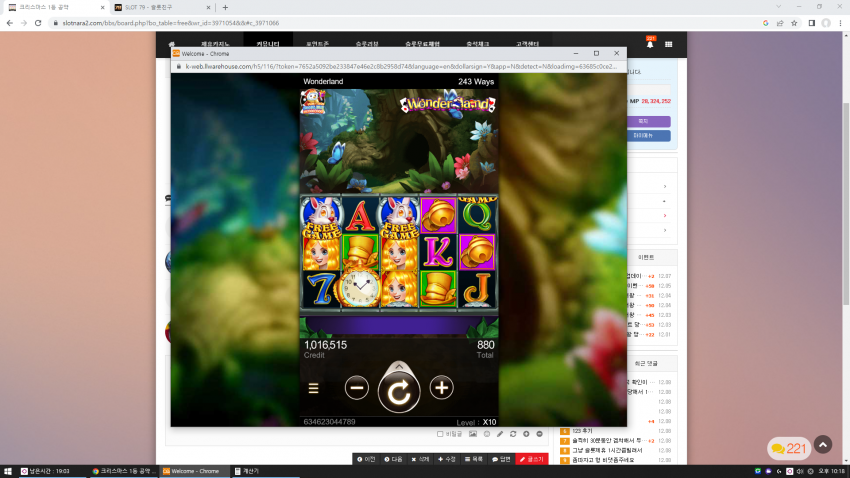Open the emoticon picker in comment toolbar
The width and height of the screenshot is (850, 478).
pos(487,434)
